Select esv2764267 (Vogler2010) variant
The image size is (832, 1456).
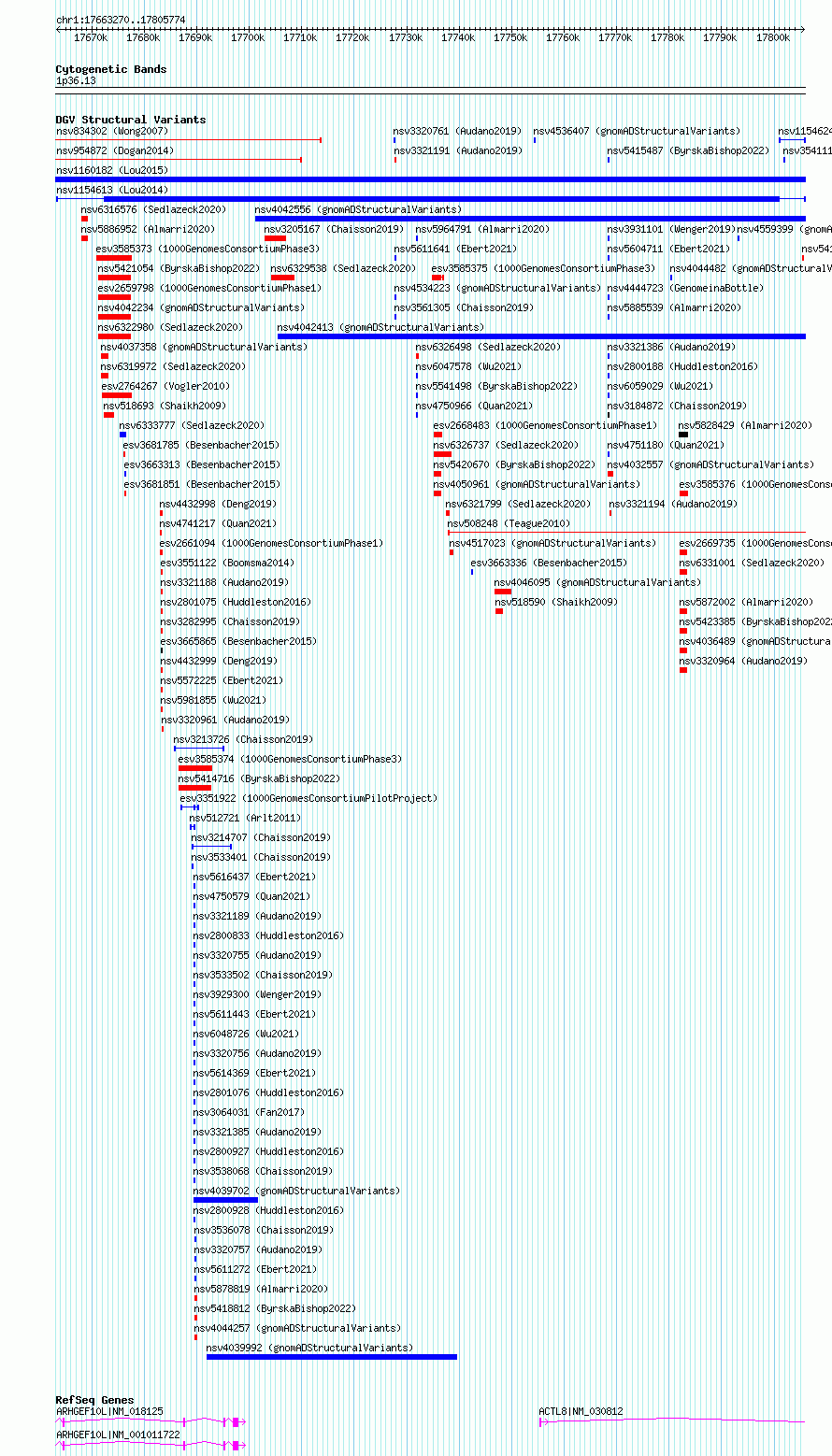(x=165, y=386)
